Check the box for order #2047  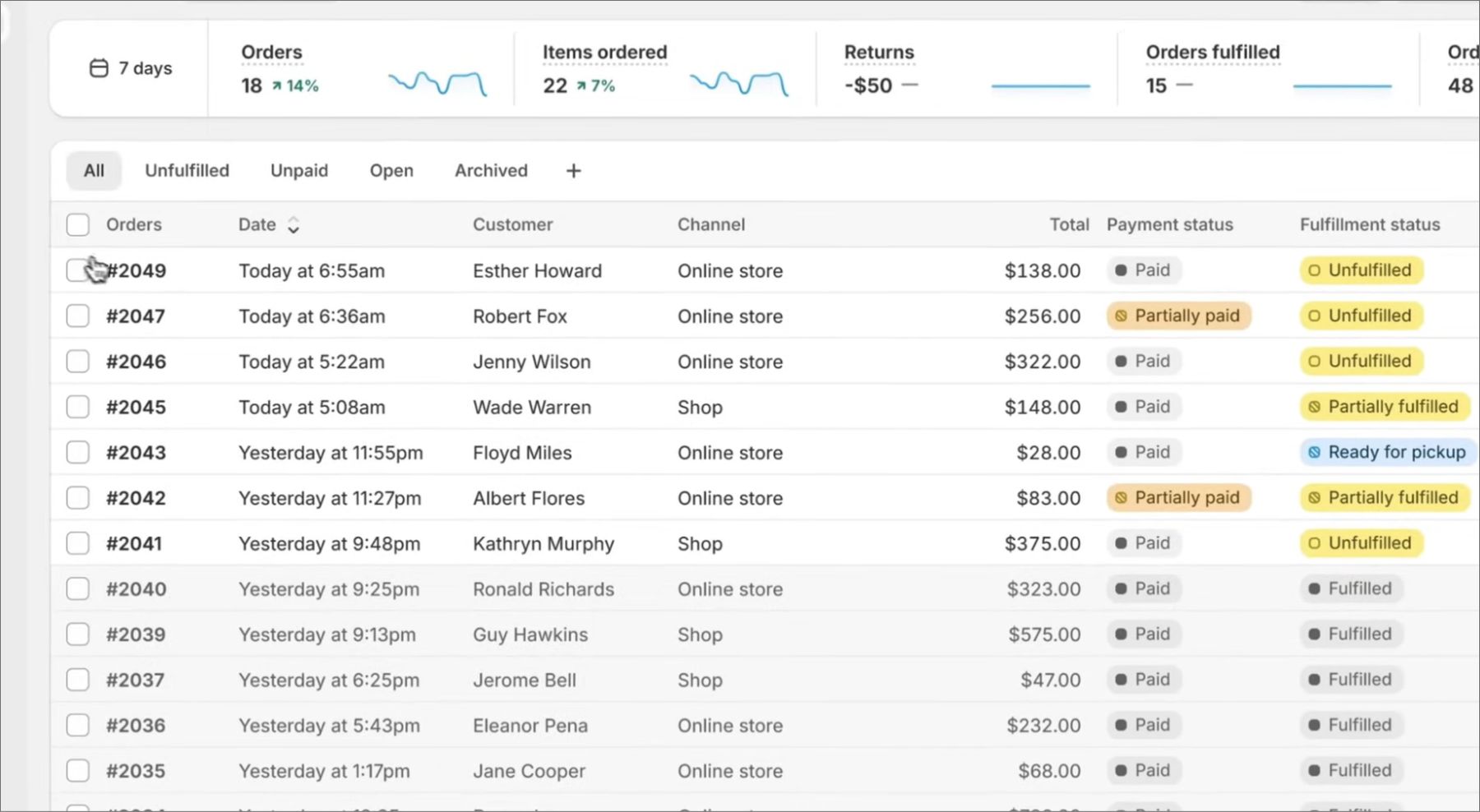pyautogui.click(x=78, y=316)
